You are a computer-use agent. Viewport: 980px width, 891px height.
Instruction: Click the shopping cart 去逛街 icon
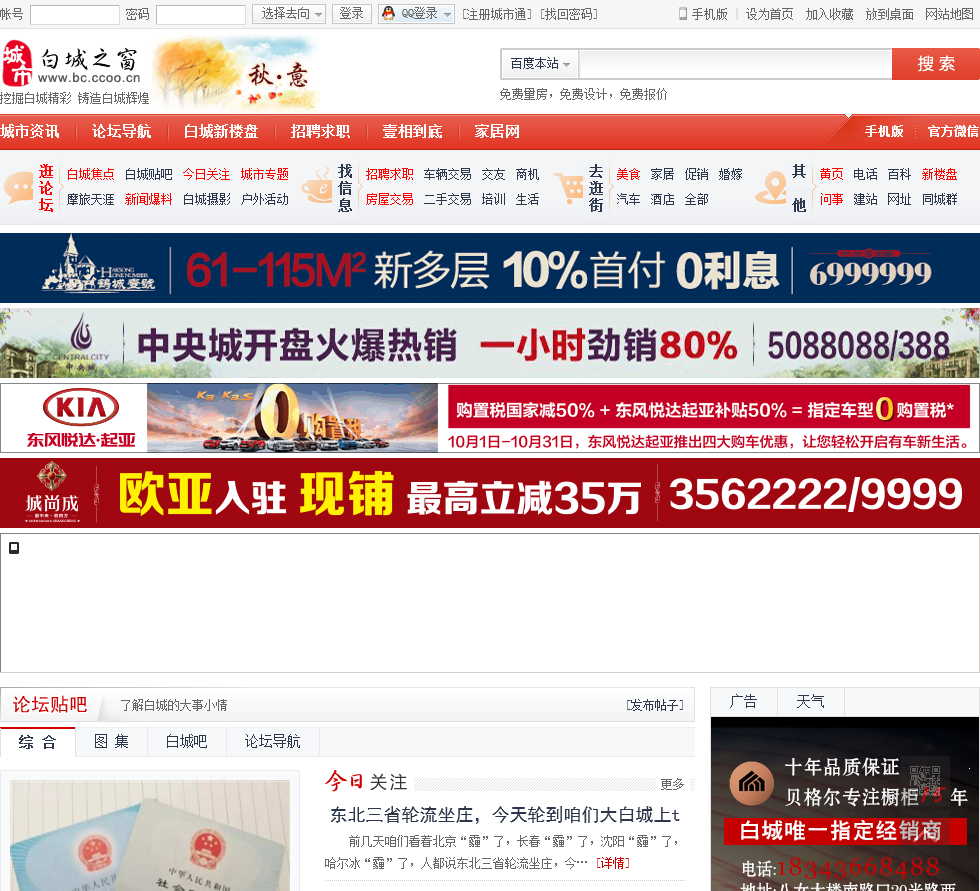(x=569, y=187)
